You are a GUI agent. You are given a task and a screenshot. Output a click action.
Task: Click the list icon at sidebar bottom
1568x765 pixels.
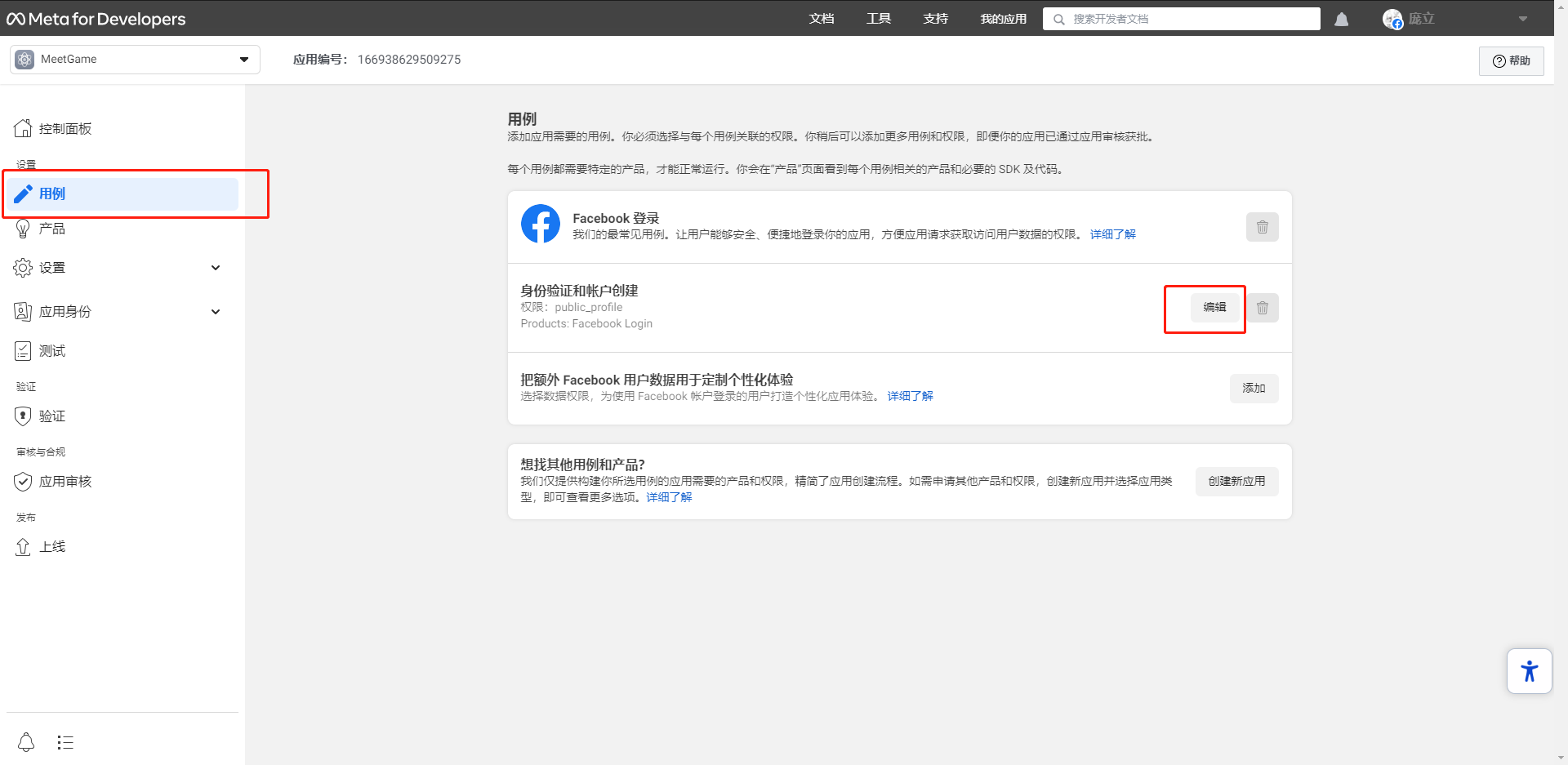65,742
